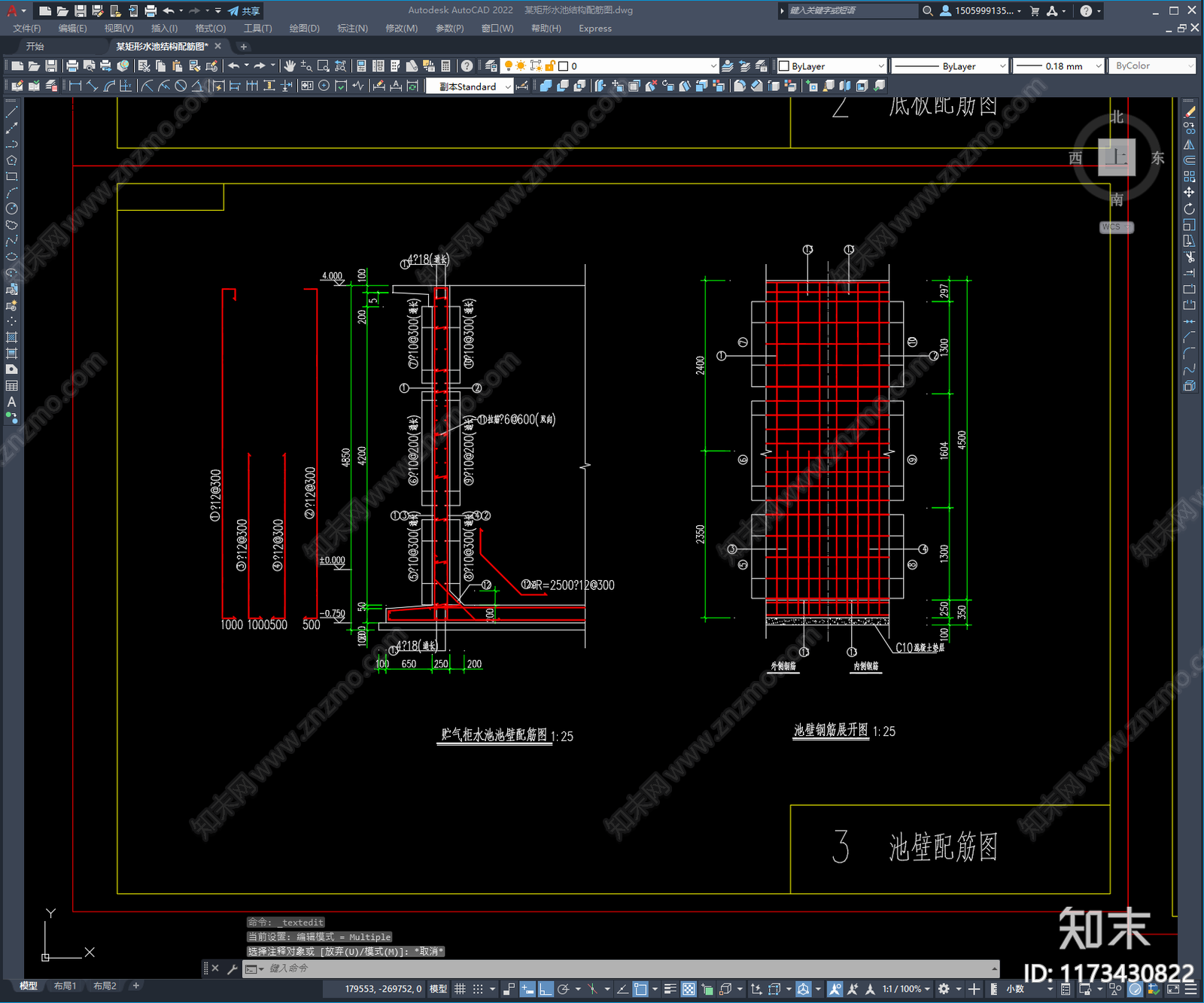The height and width of the screenshot is (1003, 1204).
Task: Expand the 0.18 mm lineweight dropdown
Action: 1058,66
